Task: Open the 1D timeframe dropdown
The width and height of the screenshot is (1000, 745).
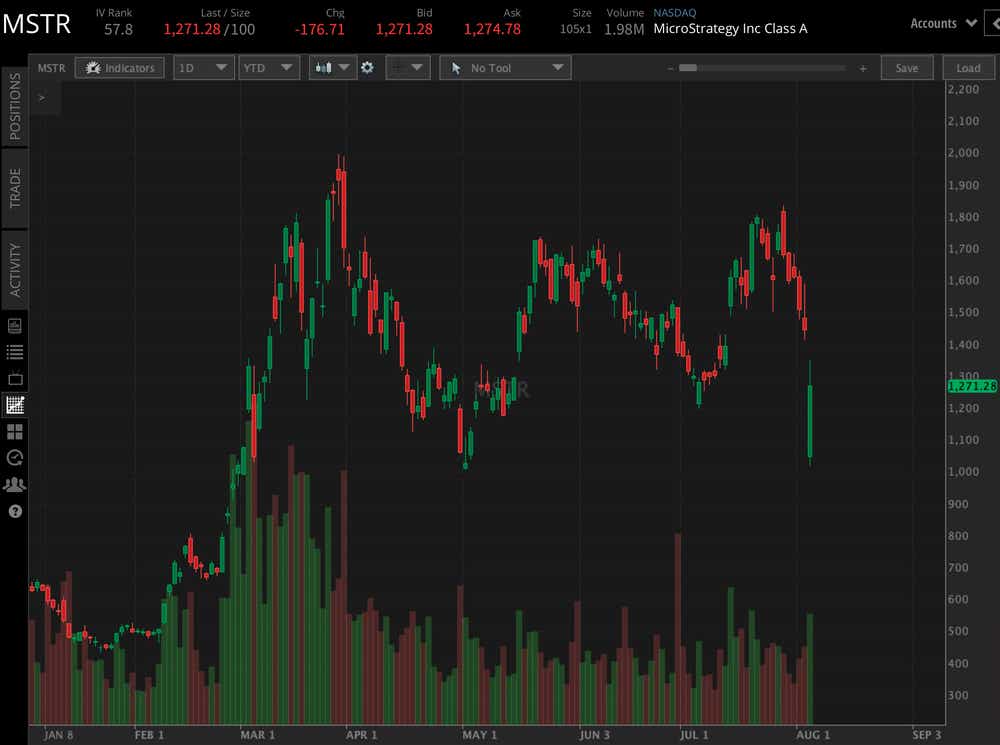Action: tap(203, 67)
